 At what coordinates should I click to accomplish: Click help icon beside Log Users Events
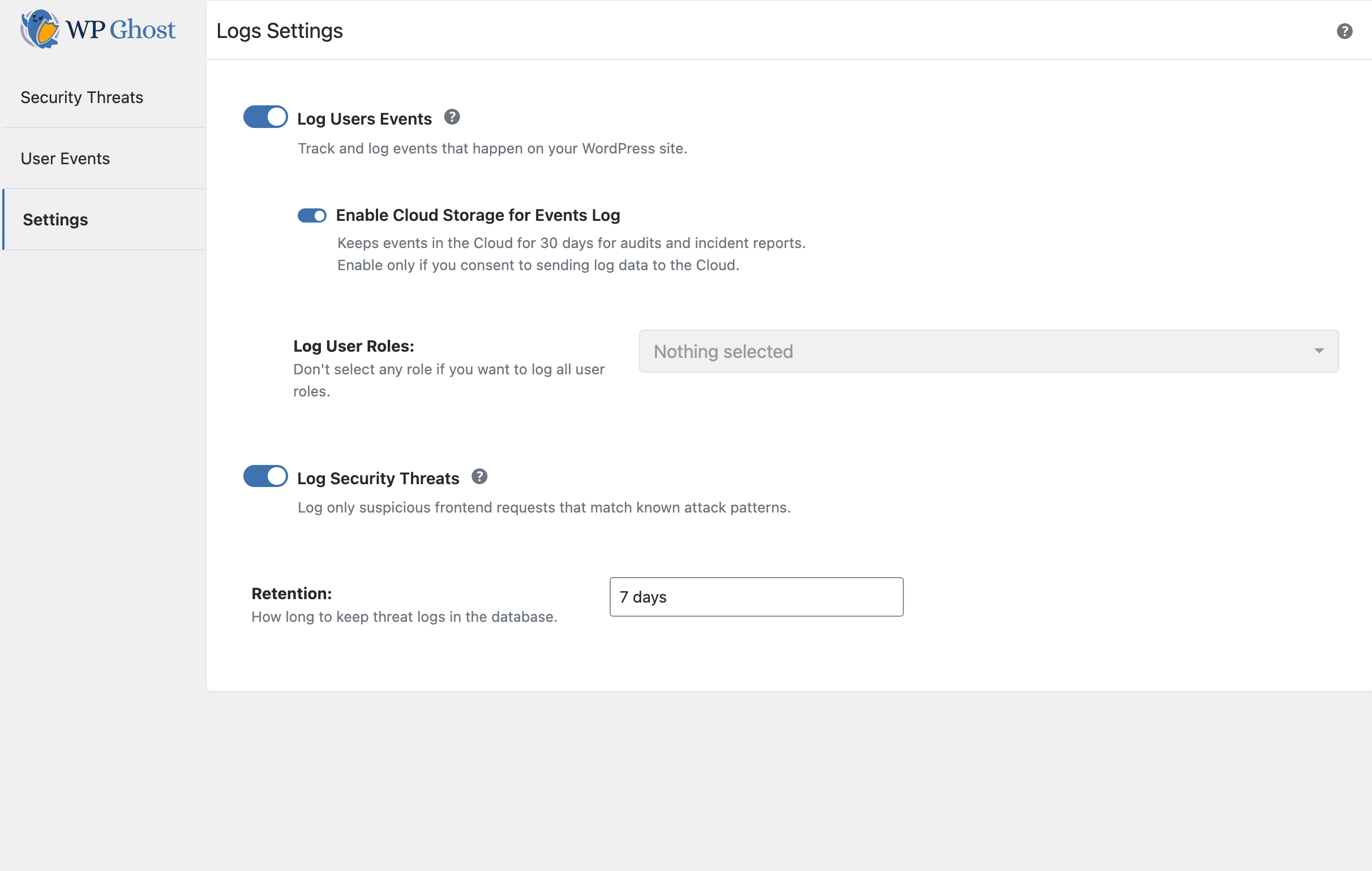pos(452,117)
